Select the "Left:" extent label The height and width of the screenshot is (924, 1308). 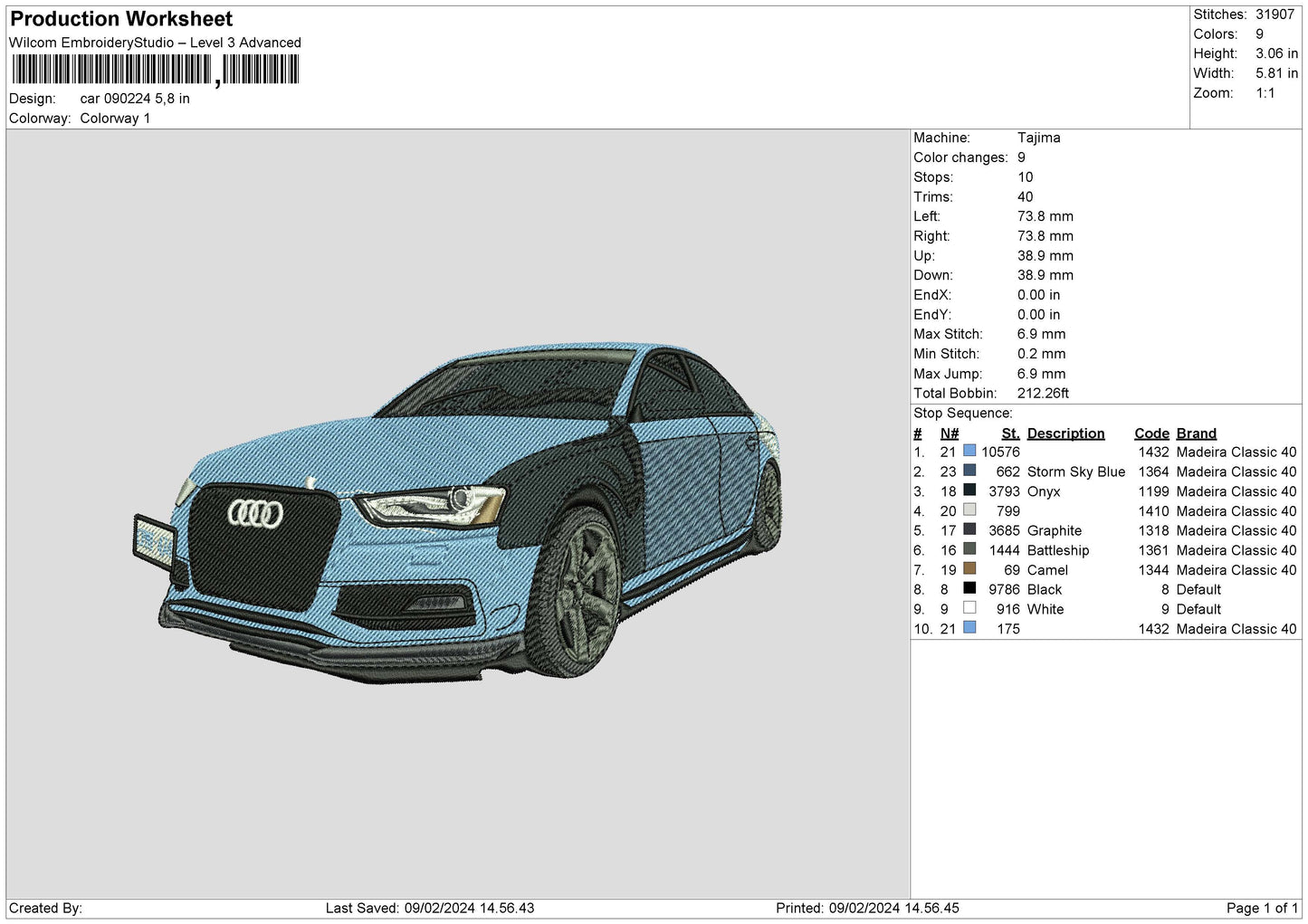(x=927, y=216)
